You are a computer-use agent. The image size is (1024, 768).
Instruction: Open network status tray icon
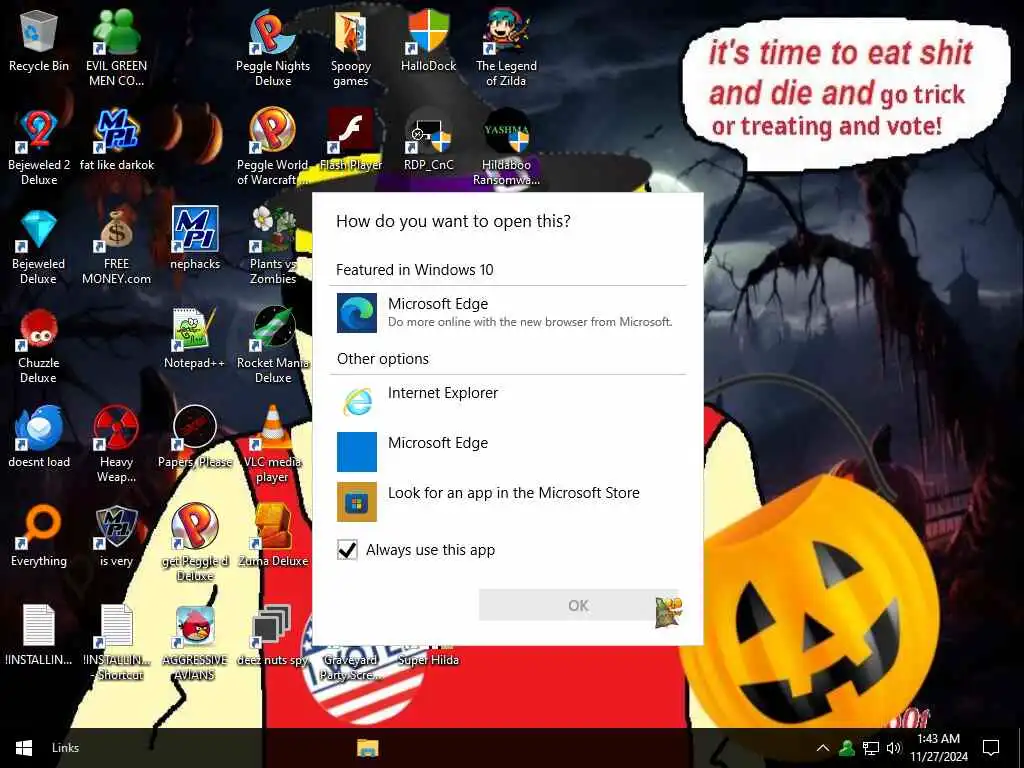pos(871,748)
